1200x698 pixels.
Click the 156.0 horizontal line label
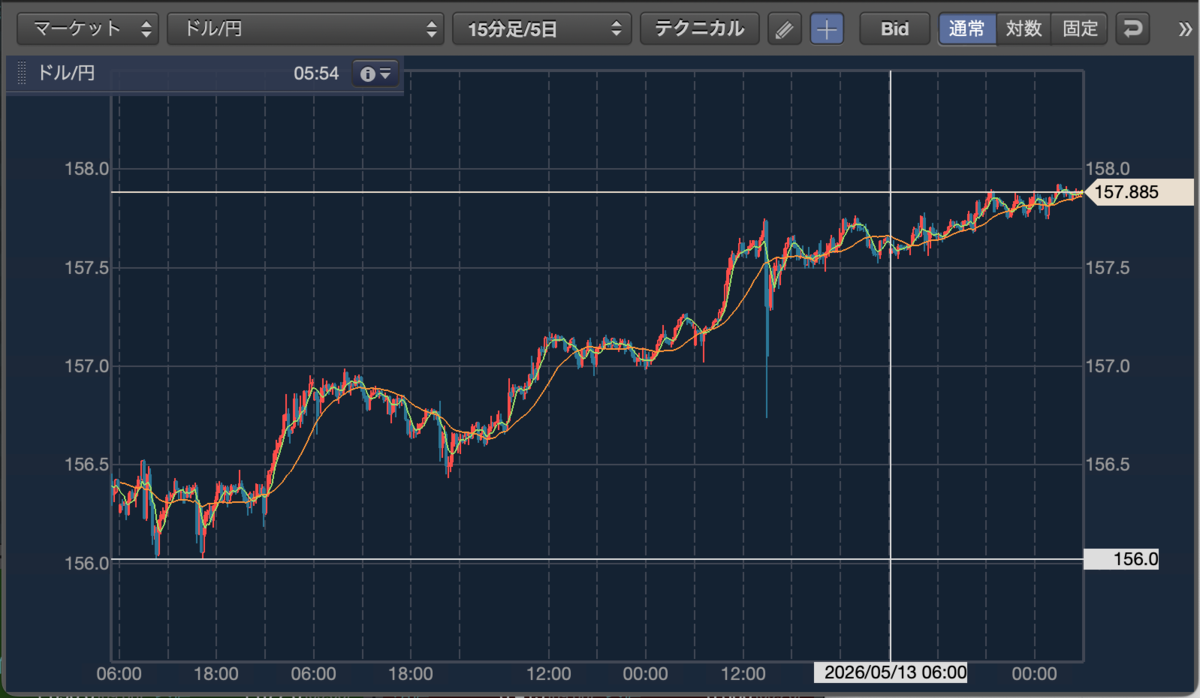point(1121,560)
